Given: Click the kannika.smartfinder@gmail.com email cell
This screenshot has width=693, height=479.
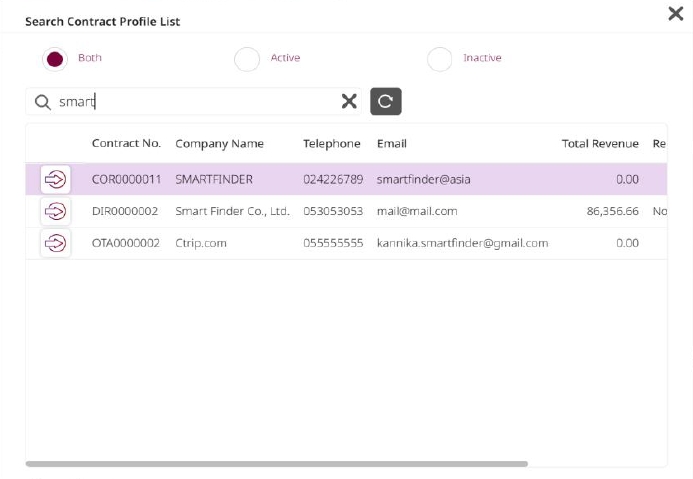Looking at the screenshot, I should (462, 243).
